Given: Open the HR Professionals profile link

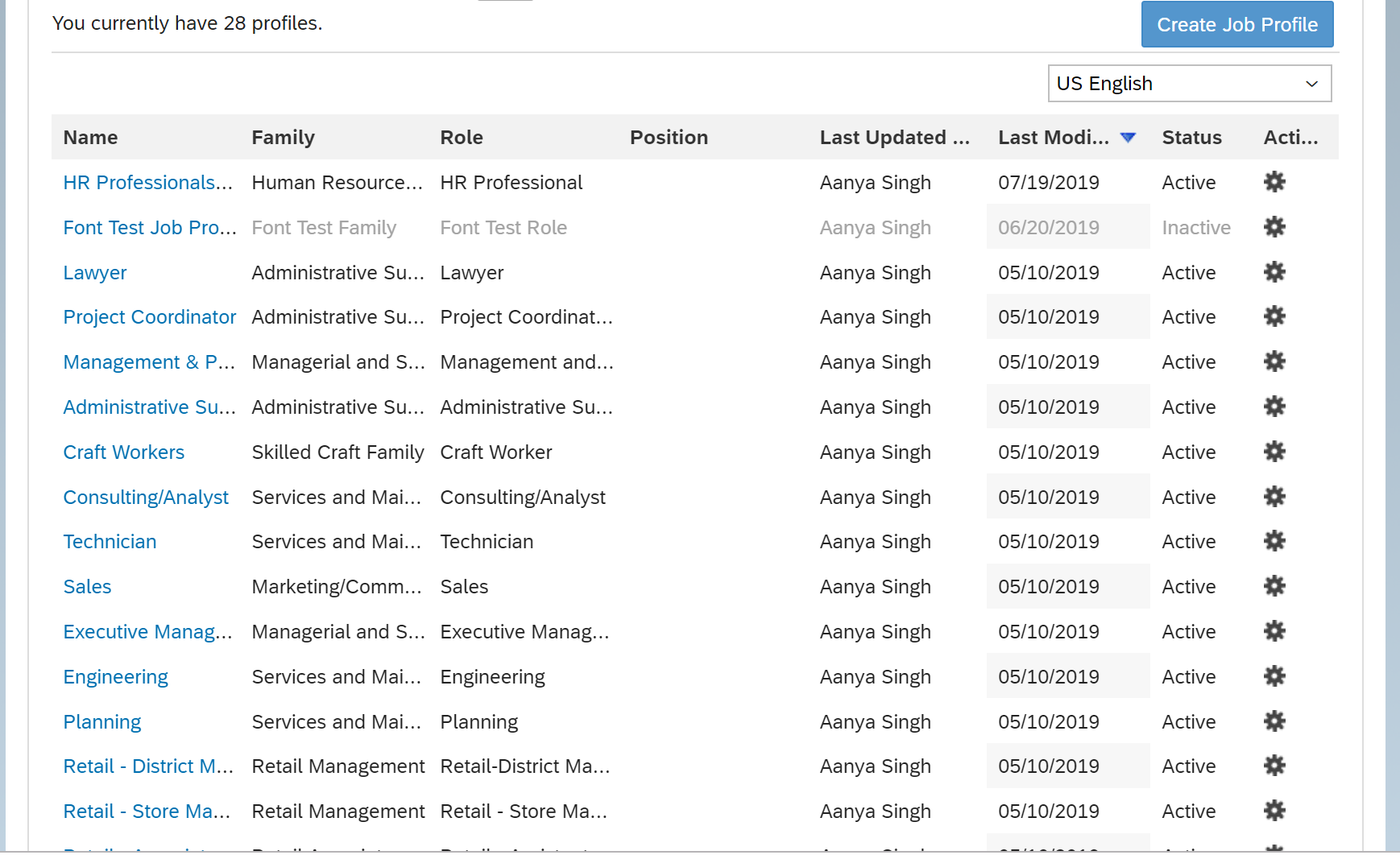Looking at the screenshot, I should tap(147, 183).
